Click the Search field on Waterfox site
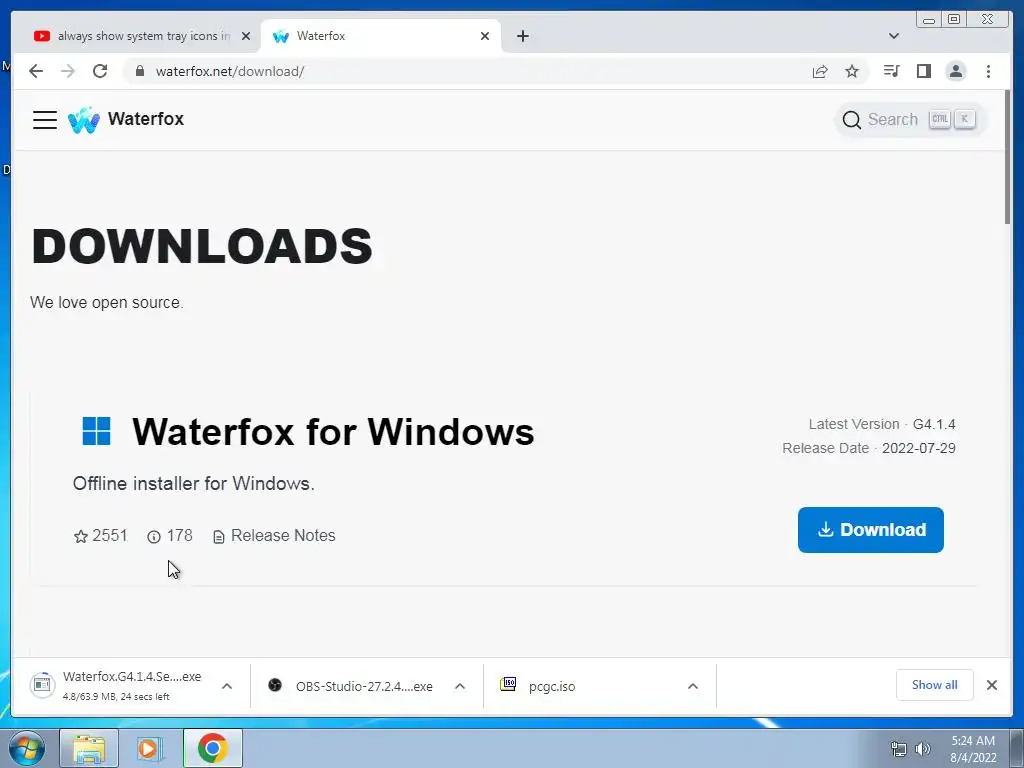The height and width of the screenshot is (768, 1024). pyautogui.click(x=910, y=120)
